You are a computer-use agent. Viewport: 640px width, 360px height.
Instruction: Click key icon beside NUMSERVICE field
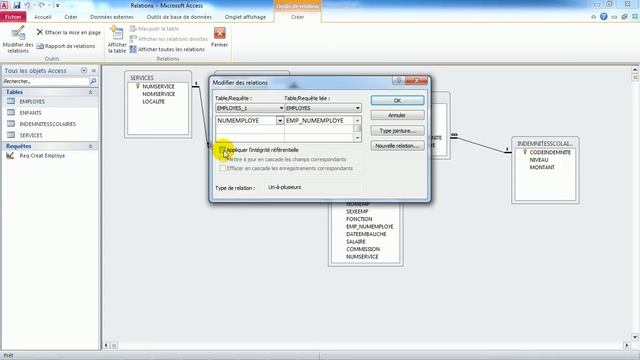click(138, 86)
